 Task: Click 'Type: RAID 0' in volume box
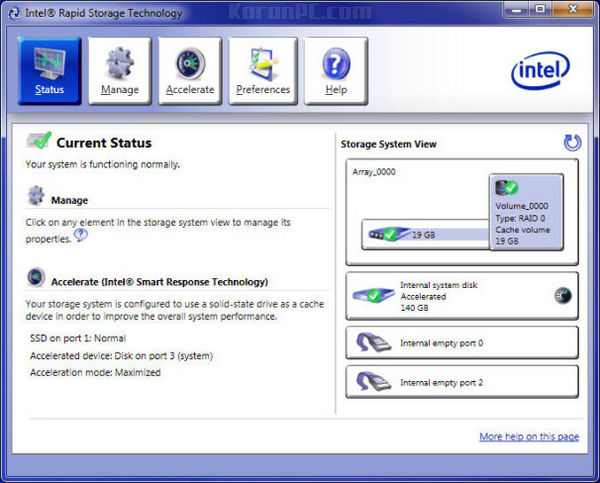coord(520,218)
